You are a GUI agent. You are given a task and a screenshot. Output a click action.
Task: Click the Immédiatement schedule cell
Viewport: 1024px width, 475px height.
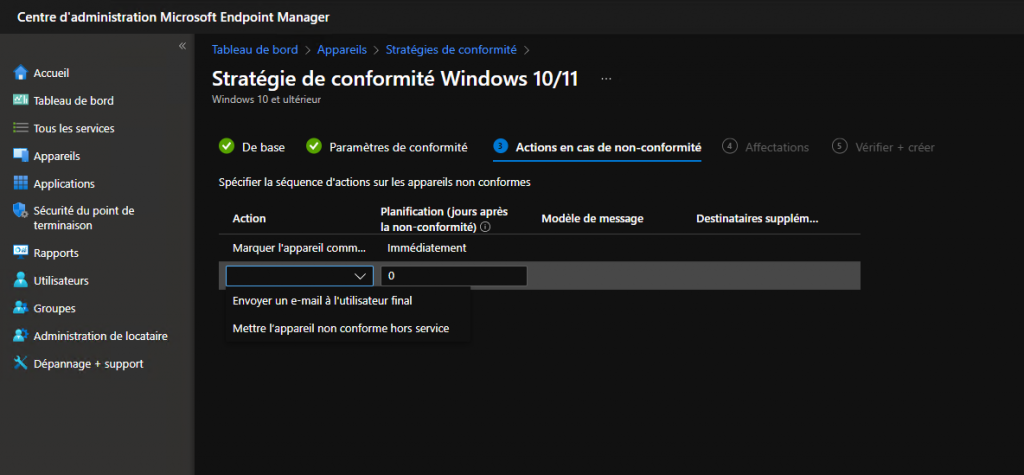point(426,248)
